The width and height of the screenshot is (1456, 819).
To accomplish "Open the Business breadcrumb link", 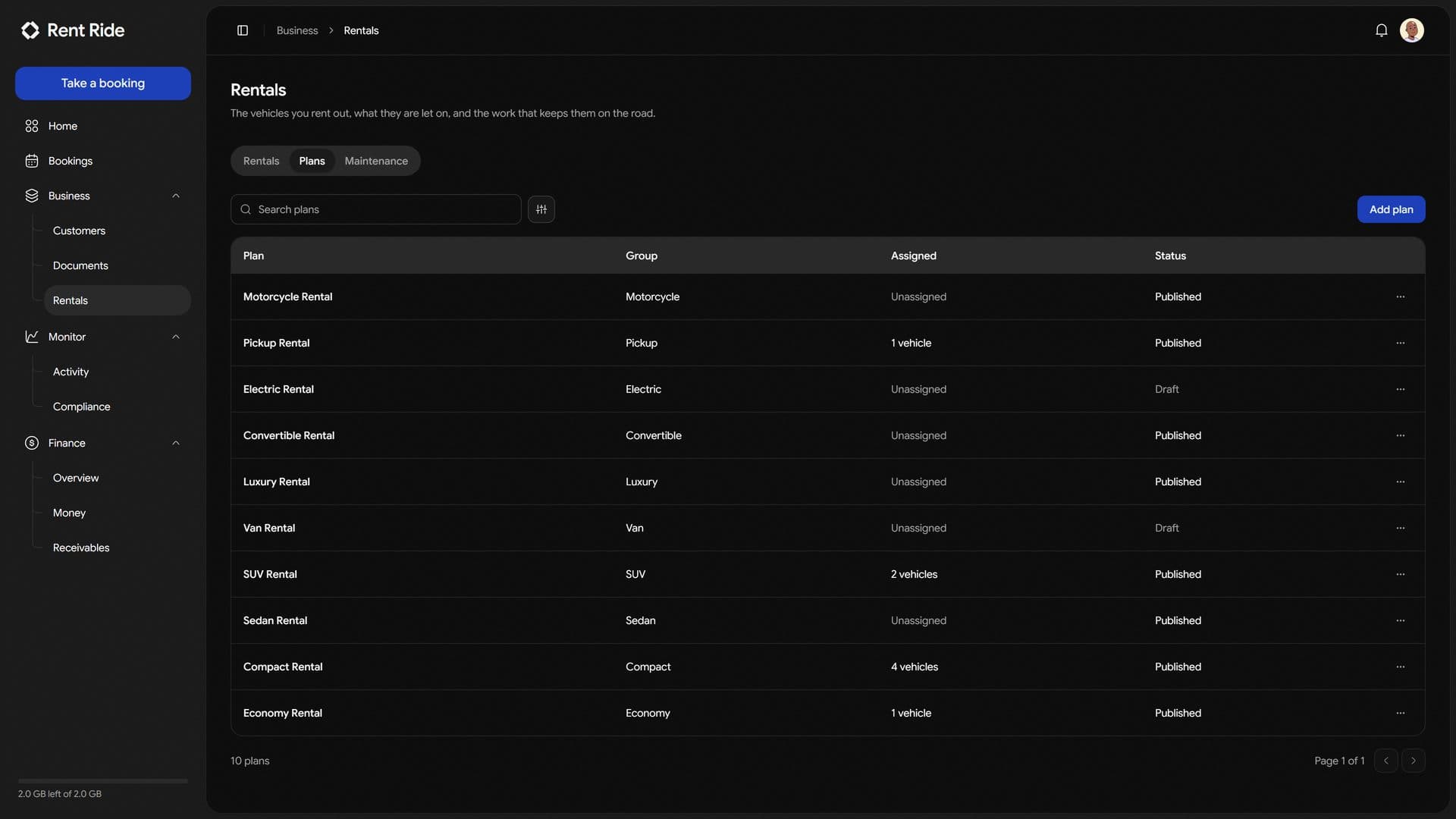I will click(x=297, y=30).
